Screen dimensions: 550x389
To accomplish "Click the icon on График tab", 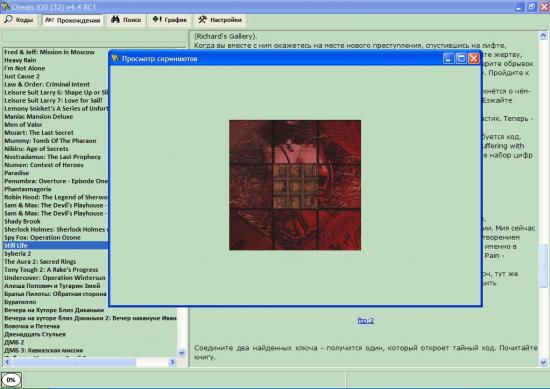I will point(157,19).
